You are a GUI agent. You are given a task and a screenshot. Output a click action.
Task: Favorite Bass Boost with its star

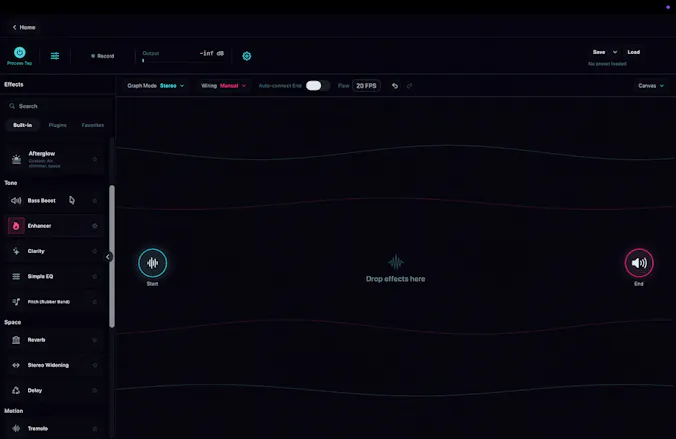[94, 201]
